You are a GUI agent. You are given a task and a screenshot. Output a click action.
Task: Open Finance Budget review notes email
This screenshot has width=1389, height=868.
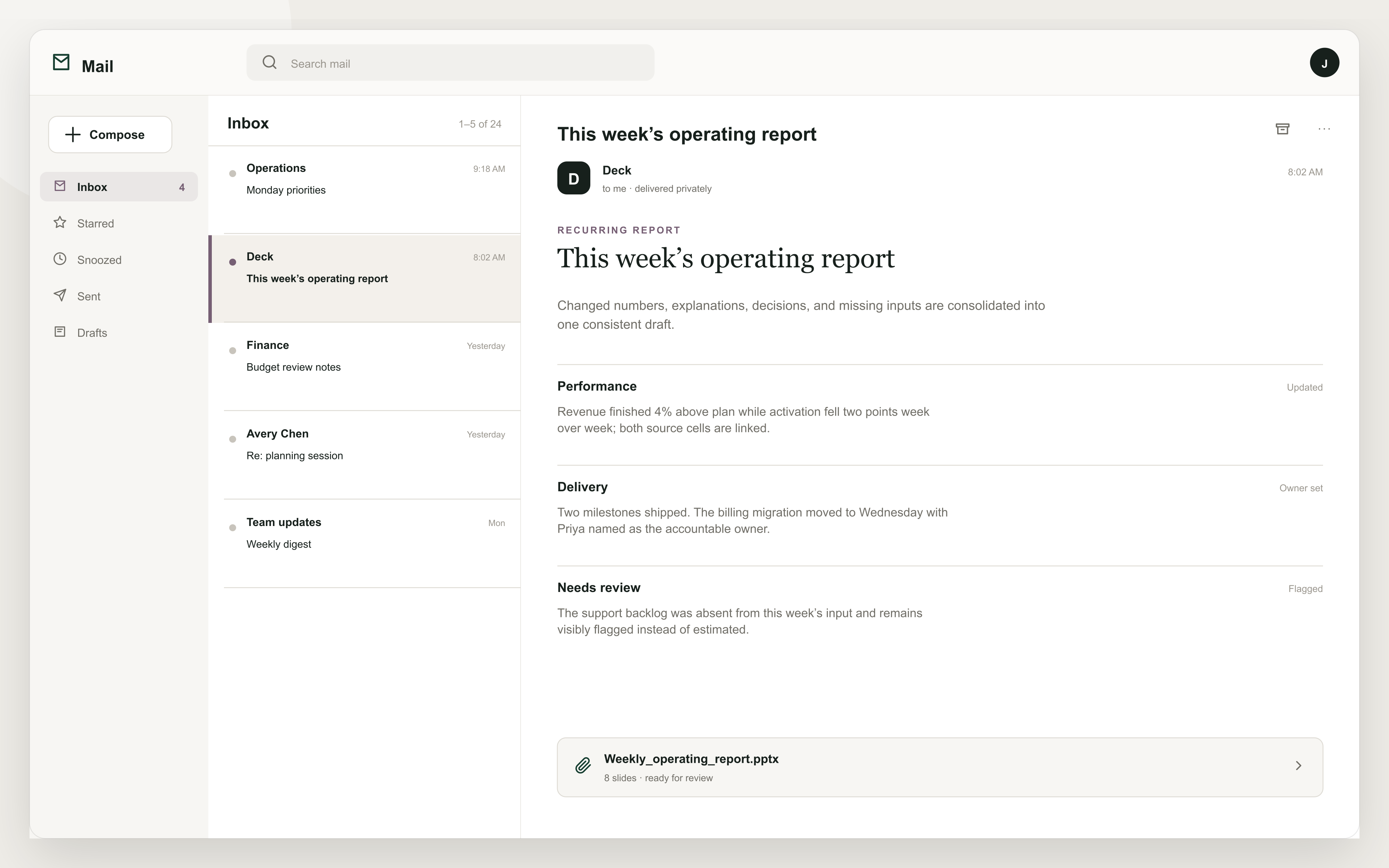(365, 367)
